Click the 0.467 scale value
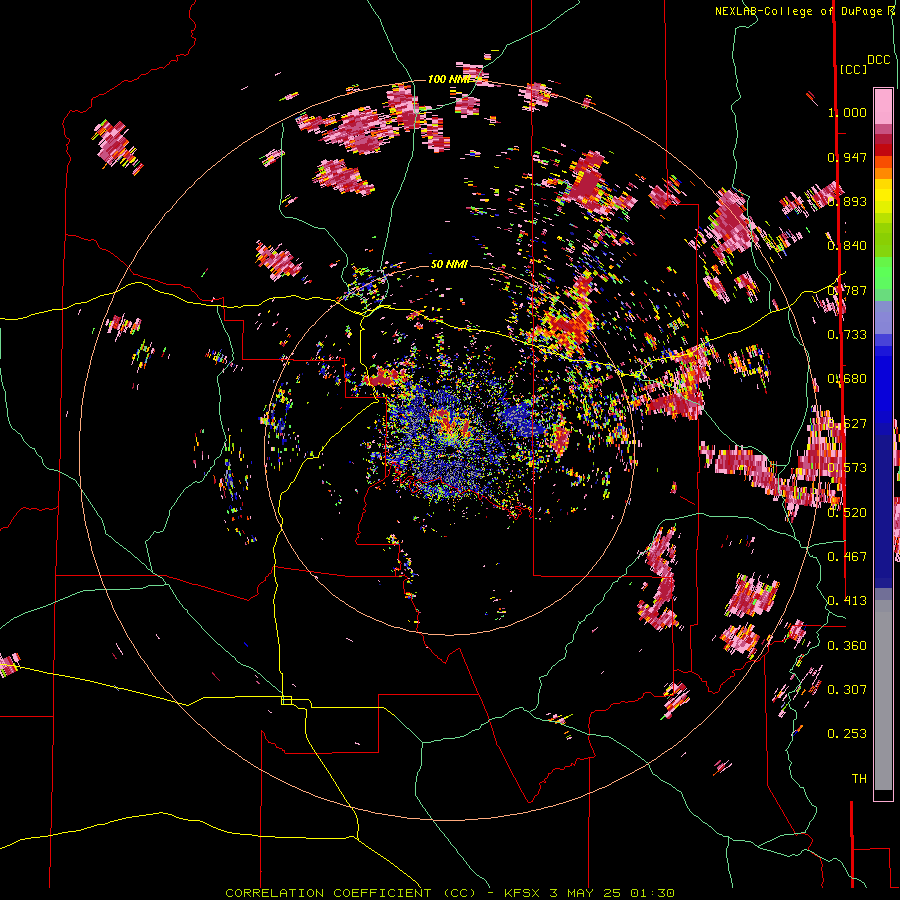Image resolution: width=900 pixels, height=900 pixels. click(847, 557)
